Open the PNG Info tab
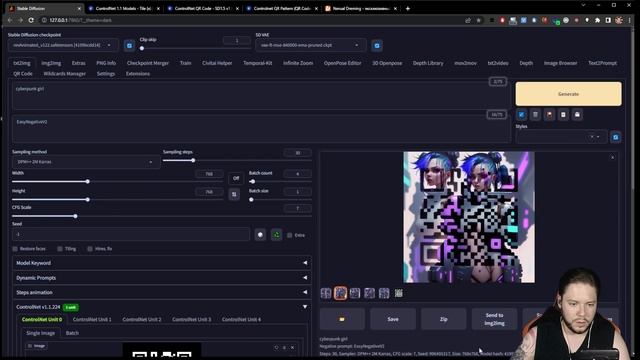Image resolution: width=640 pixels, height=360 pixels. tap(106, 63)
